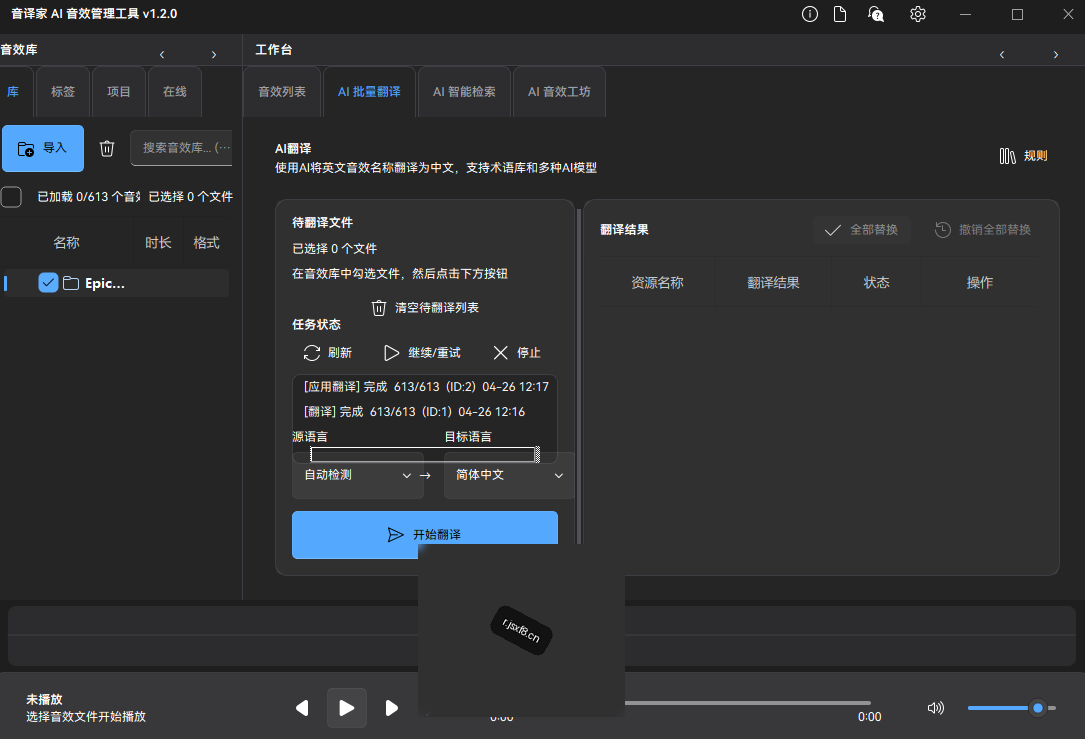Open settings gear icon
1085x739 pixels.
[x=918, y=14]
